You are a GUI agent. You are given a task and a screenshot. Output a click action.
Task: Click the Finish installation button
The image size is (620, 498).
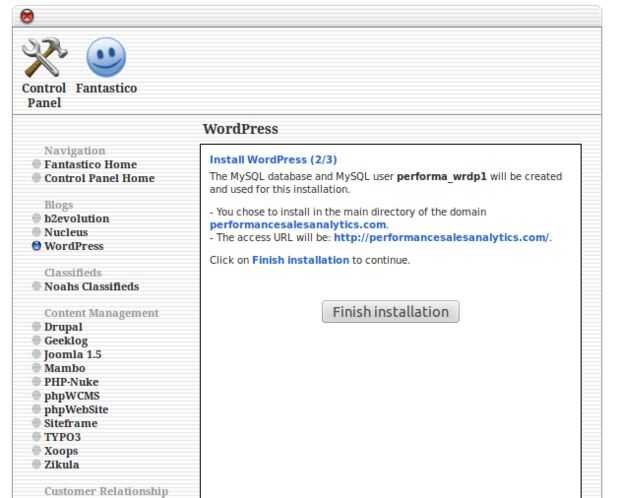(390, 312)
